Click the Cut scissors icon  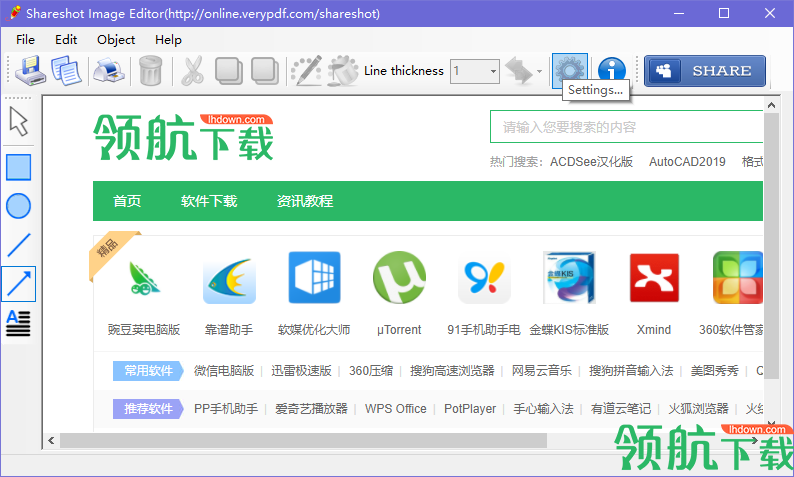click(x=192, y=70)
